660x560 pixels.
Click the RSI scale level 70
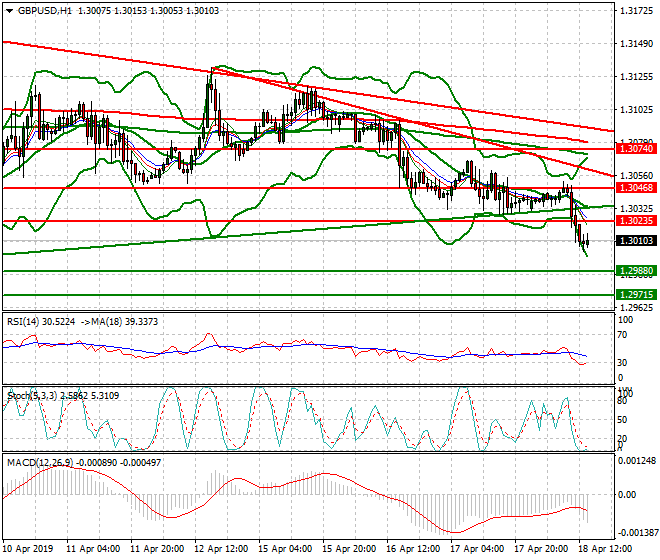624,335
